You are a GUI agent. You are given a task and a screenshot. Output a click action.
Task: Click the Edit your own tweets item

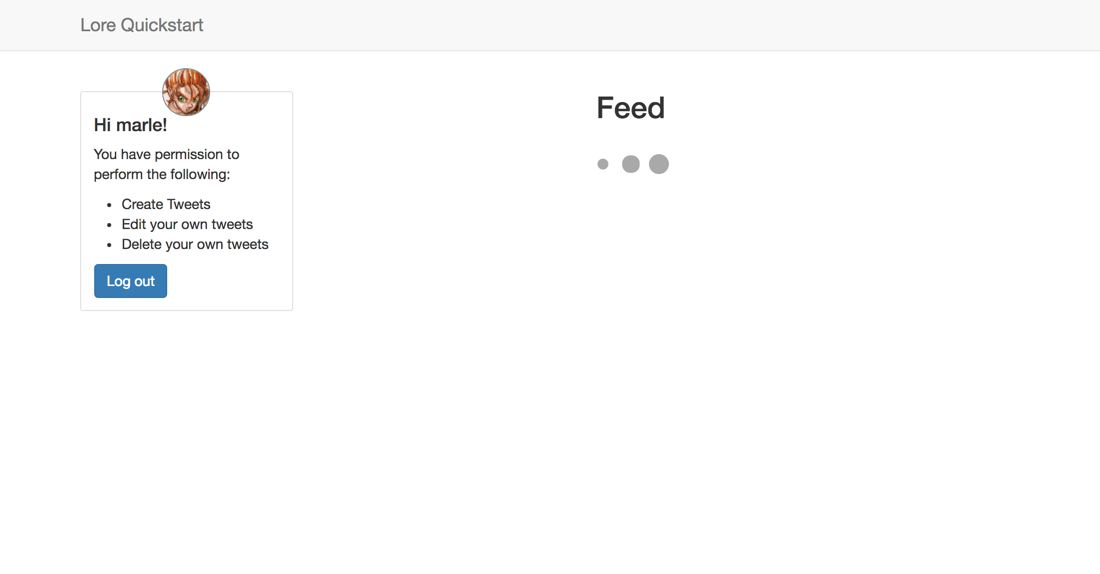tap(187, 225)
